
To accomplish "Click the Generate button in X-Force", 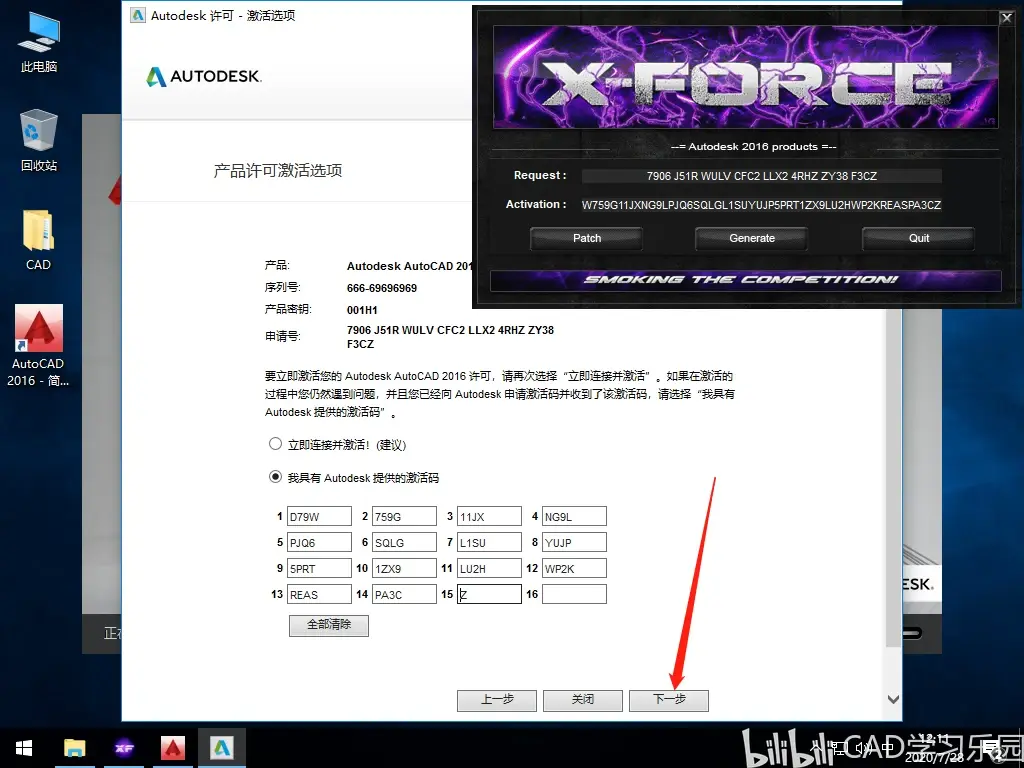I will (752, 238).
